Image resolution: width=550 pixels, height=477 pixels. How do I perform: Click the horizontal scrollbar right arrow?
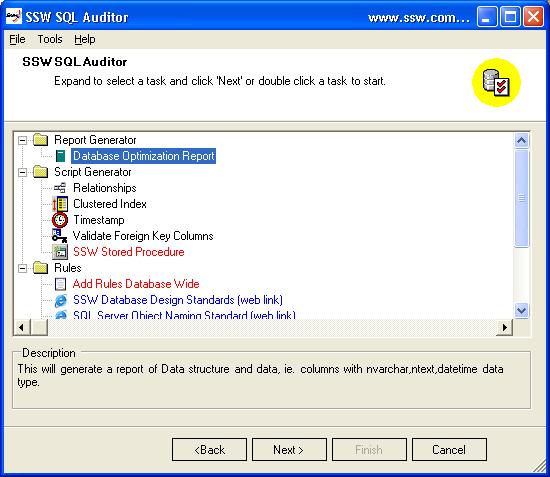504,327
